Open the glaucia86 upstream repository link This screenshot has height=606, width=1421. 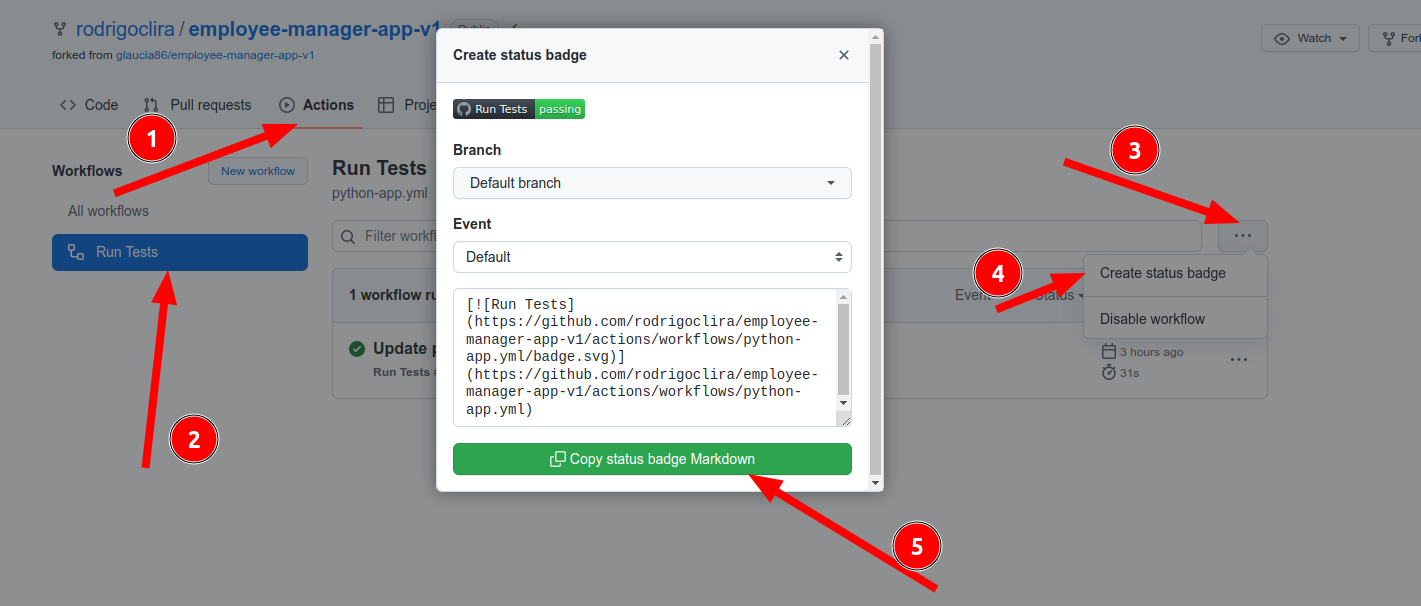tap(213, 55)
